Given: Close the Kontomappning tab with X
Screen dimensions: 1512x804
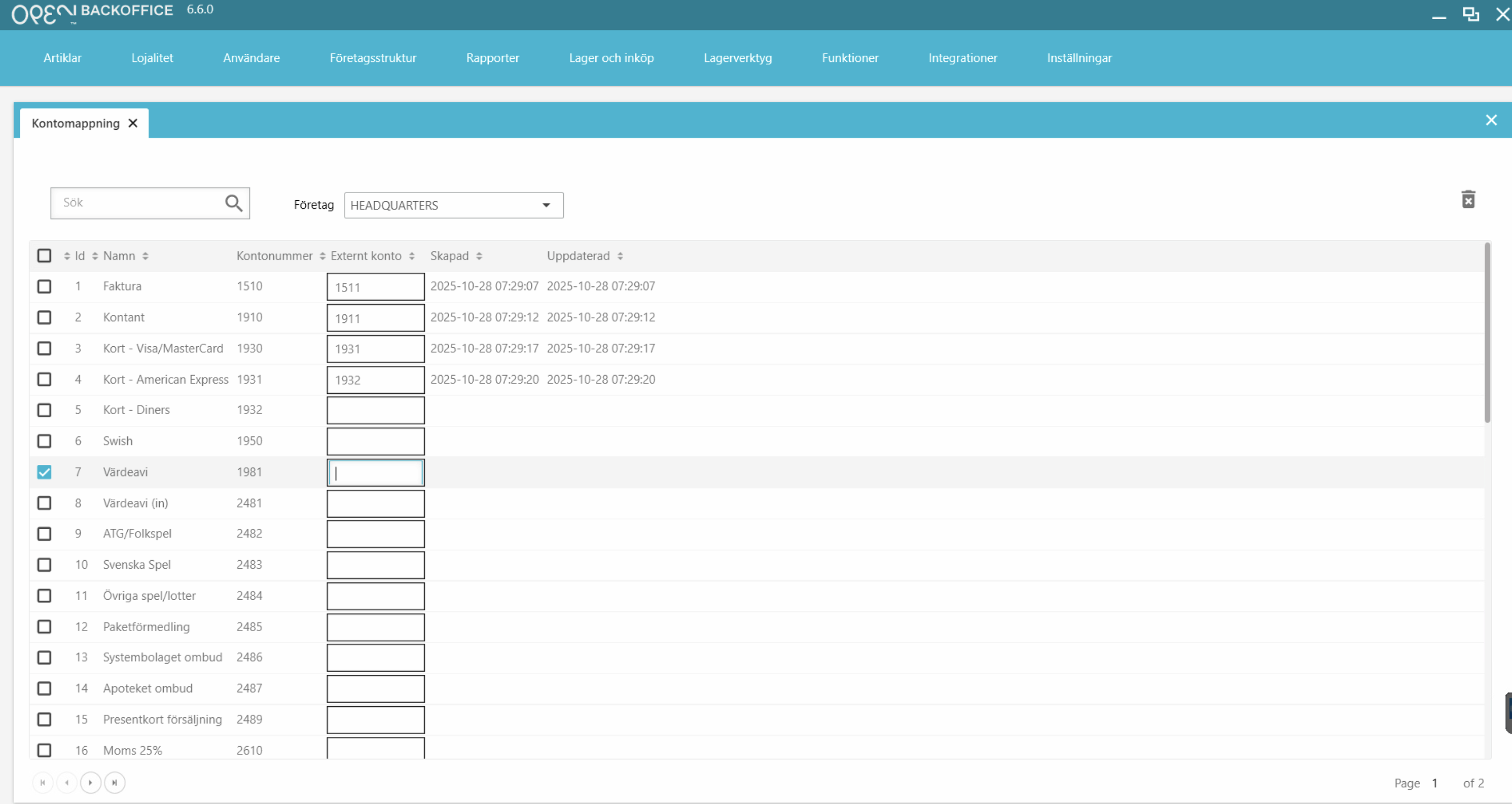Looking at the screenshot, I should 133,123.
